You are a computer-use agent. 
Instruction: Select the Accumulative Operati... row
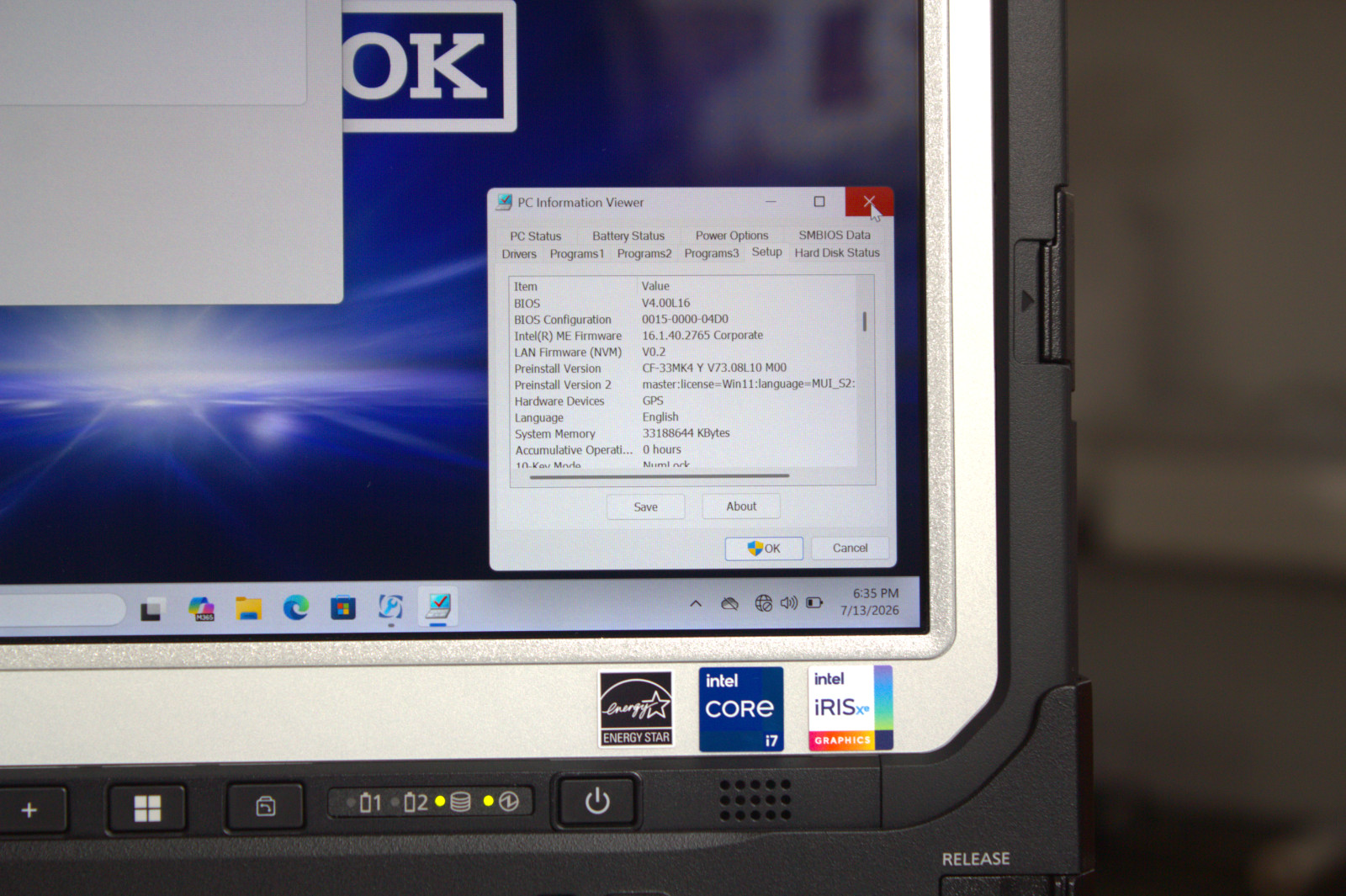(683, 450)
